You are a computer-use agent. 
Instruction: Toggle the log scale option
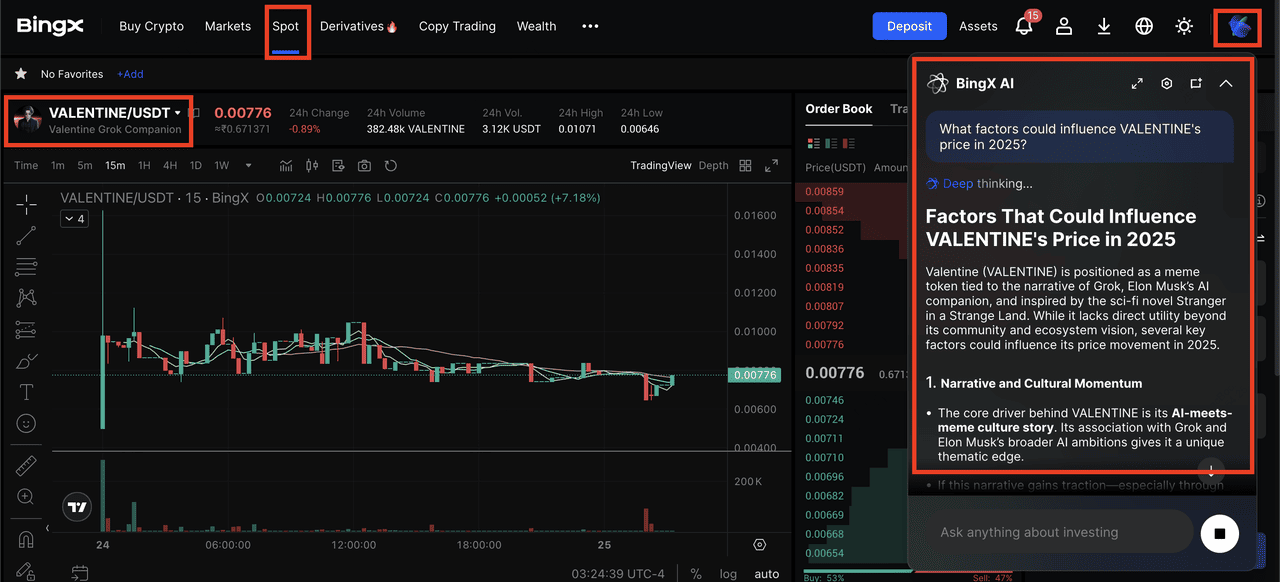tap(728, 574)
